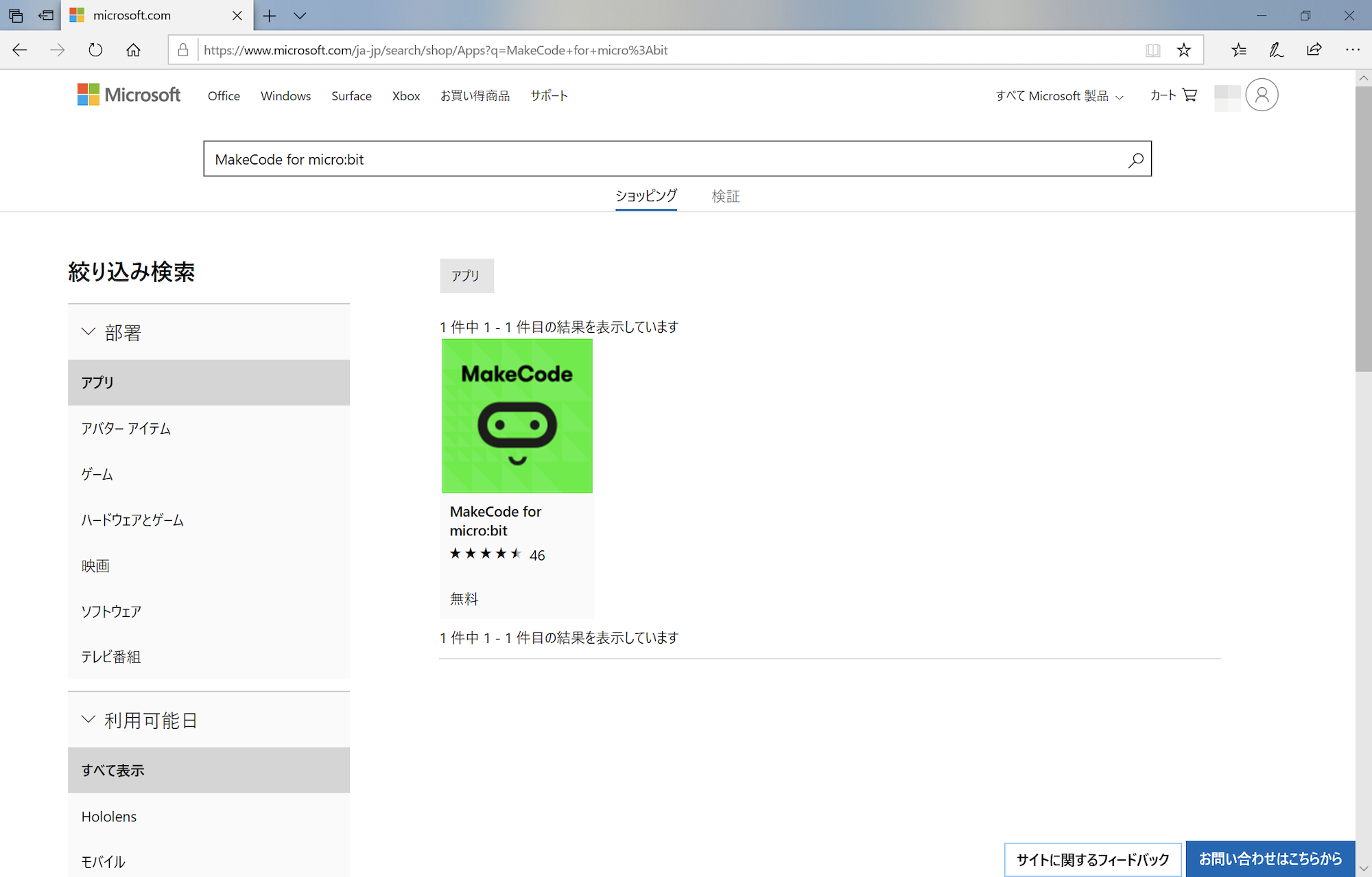The width and height of the screenshot is (1372, 877).
Task: Open the Office menu link
Action: coord(224,96)
